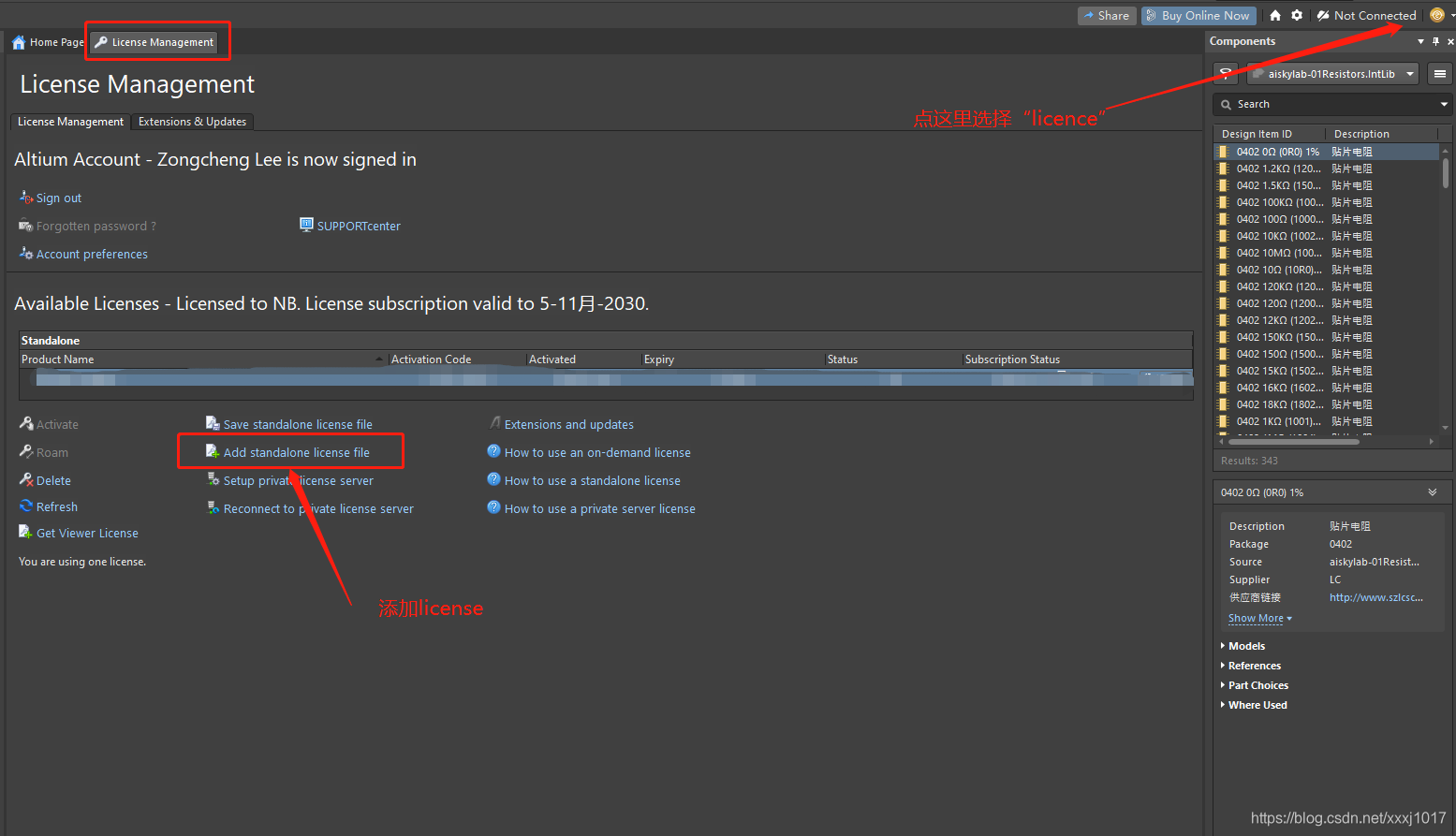This screenshot has width=1456, height=836.
Task: Open How to use a private server license
Action: click(x=599, y=508)
